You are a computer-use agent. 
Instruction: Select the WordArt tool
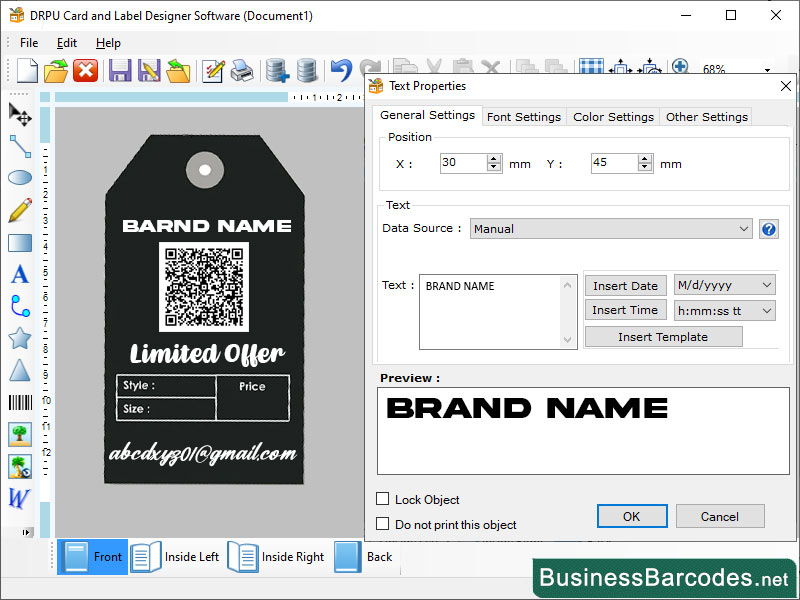[x=18, y=498]
